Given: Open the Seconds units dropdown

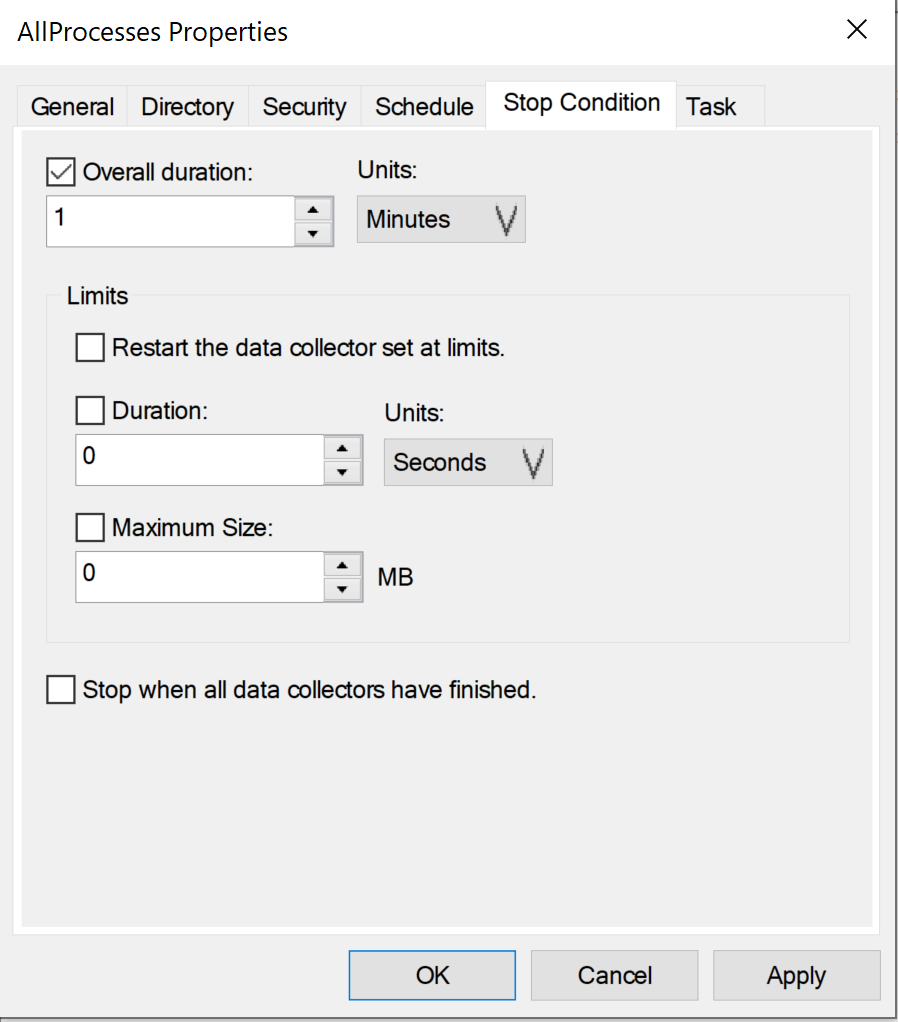Looking at the screenshot, I should click(468, 463).
